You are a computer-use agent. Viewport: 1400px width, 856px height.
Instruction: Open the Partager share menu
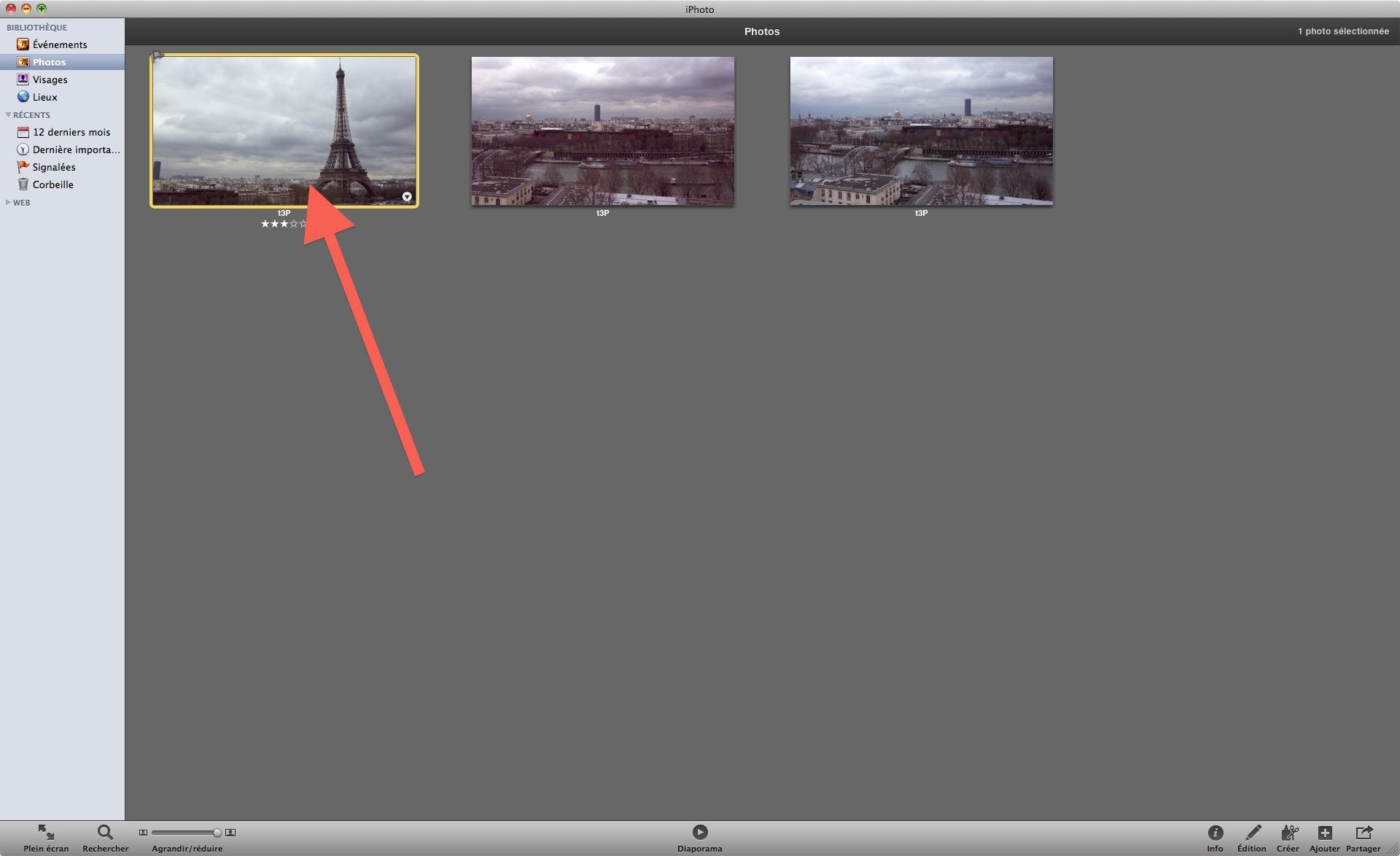tap(1364, 839)
